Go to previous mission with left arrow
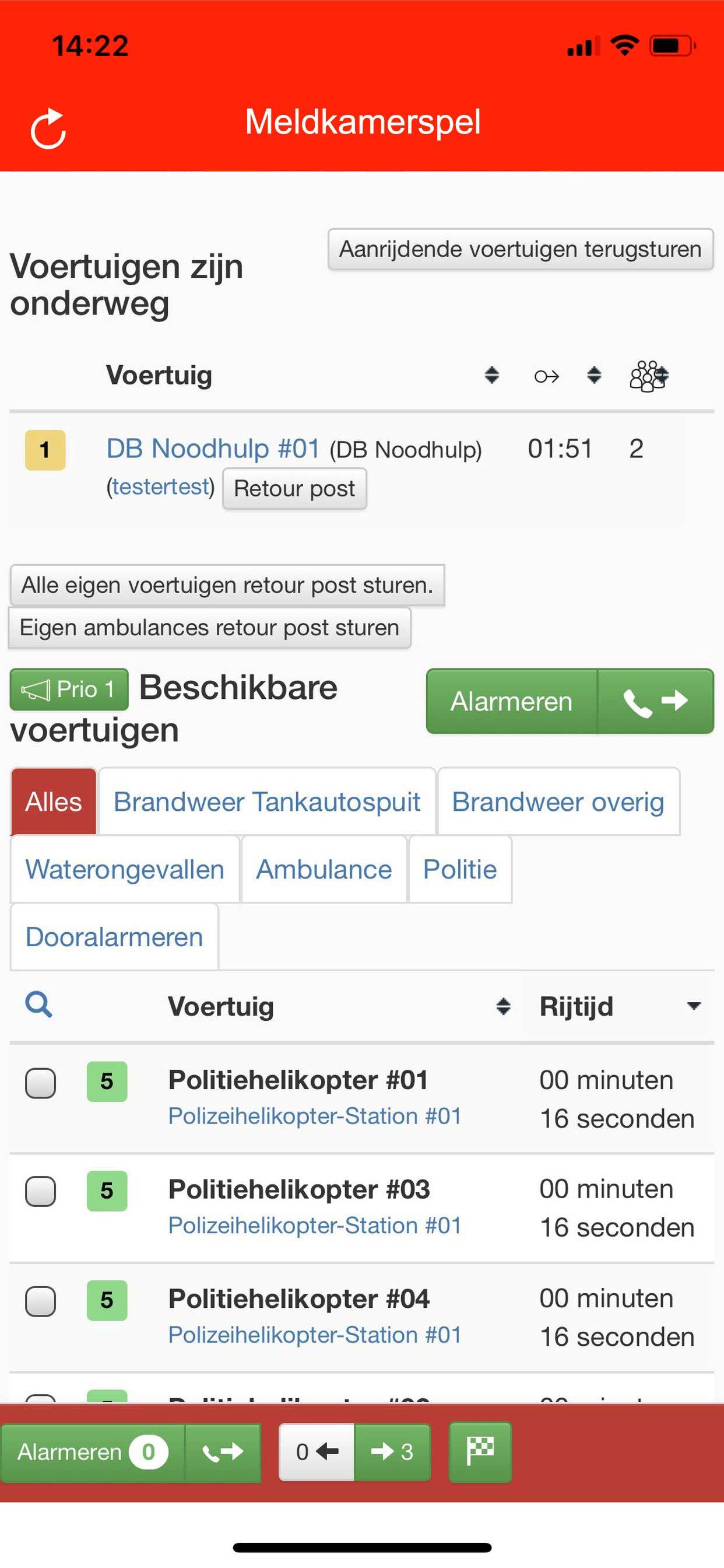 (x=317, y=1452)
